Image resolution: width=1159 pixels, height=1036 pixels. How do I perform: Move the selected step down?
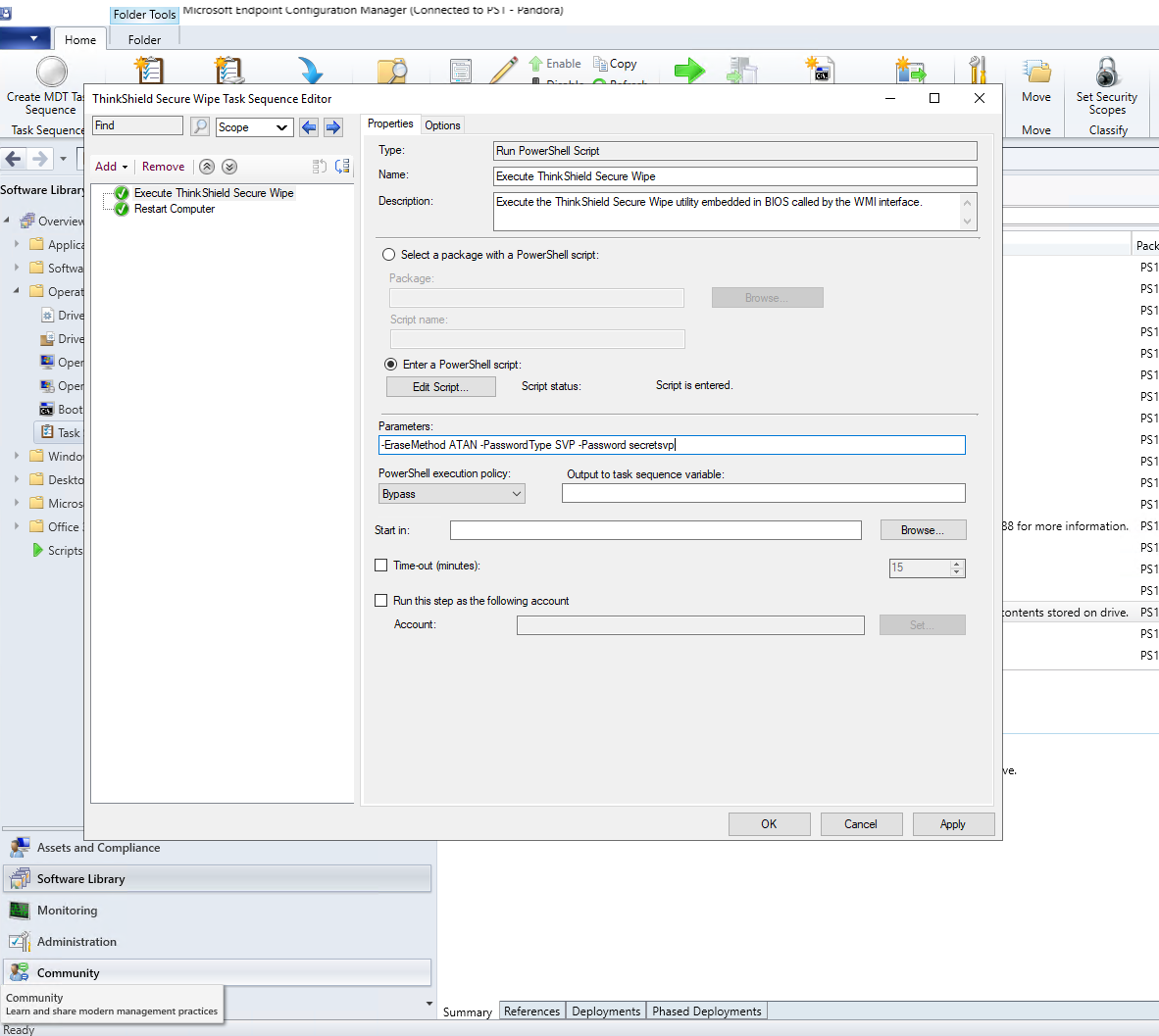[x=229, y=167]
